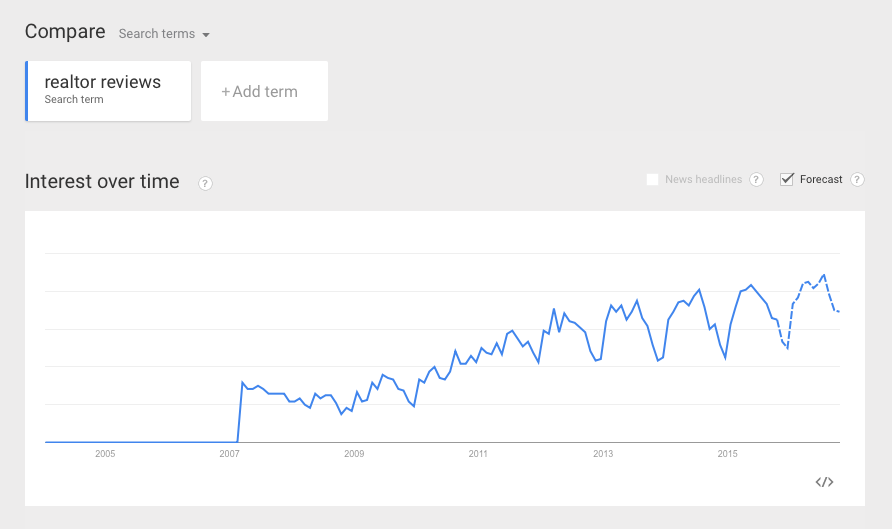Click the Forecast label to toggle it
892x529 pixels.
[821, 179]
